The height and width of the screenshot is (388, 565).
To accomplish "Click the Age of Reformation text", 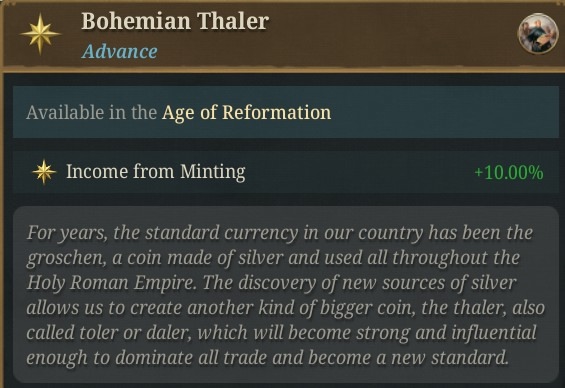I will point(246,112).
